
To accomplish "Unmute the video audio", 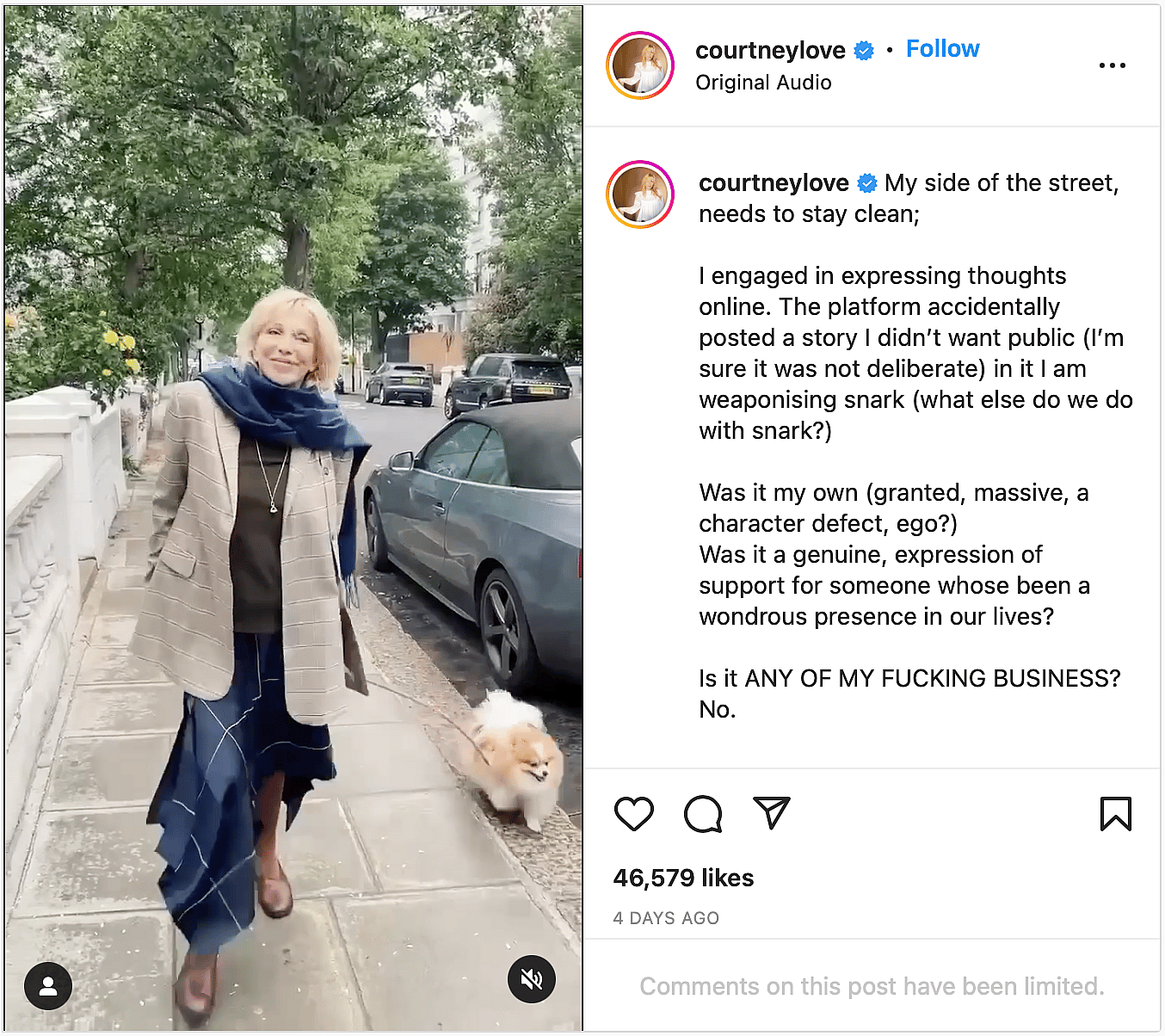I will [x=532, y=979].
